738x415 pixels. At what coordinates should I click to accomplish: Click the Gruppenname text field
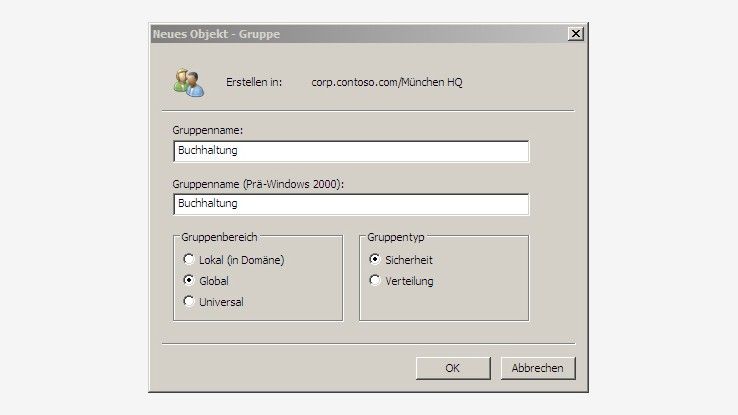[350, 151]
